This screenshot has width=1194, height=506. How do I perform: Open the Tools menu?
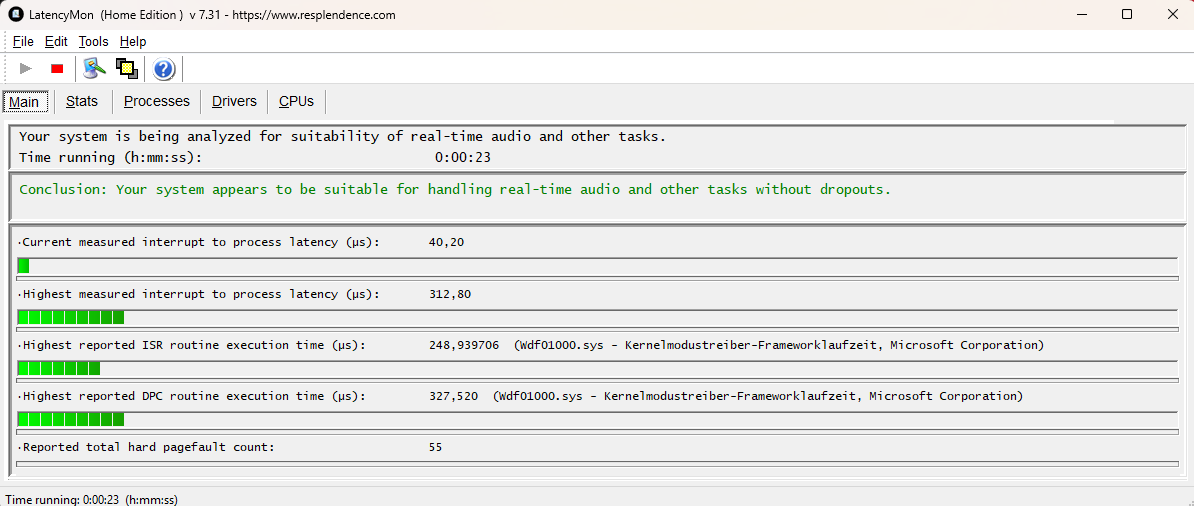tap(94, 42)
